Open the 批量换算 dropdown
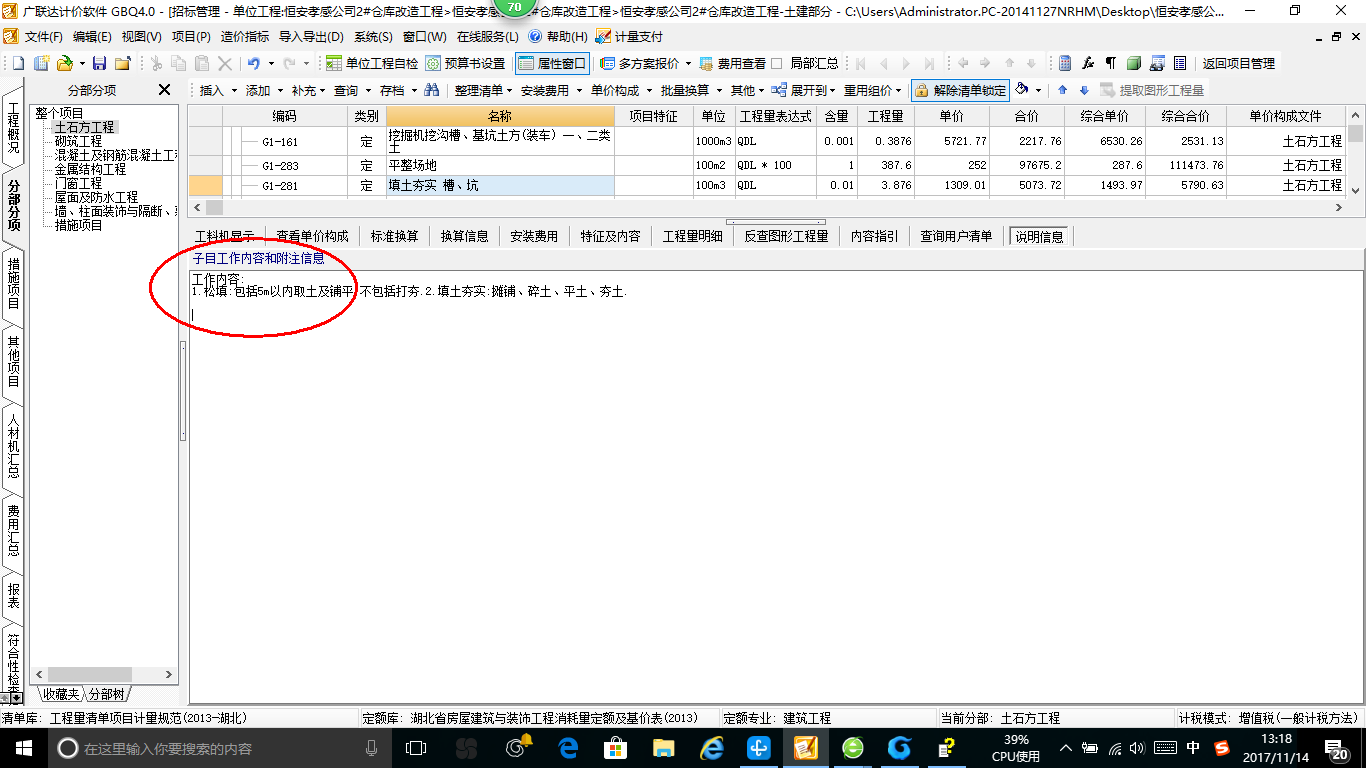1366x768 pixels. pyautogui.click(x=690, y=90)
